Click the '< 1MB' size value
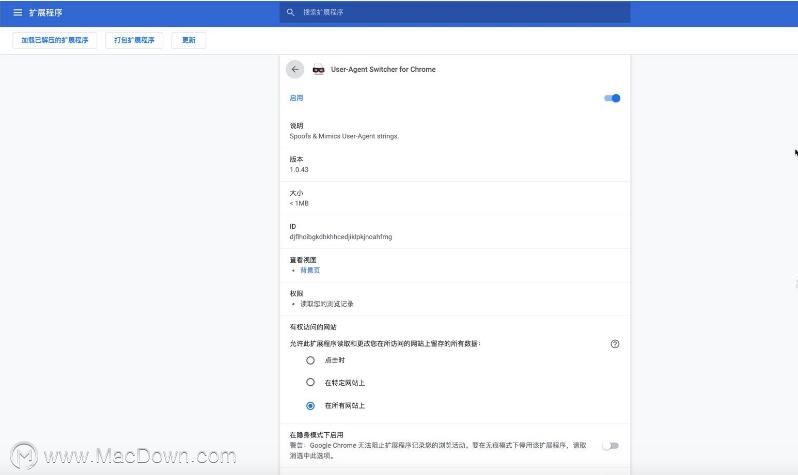 point(299,203)
